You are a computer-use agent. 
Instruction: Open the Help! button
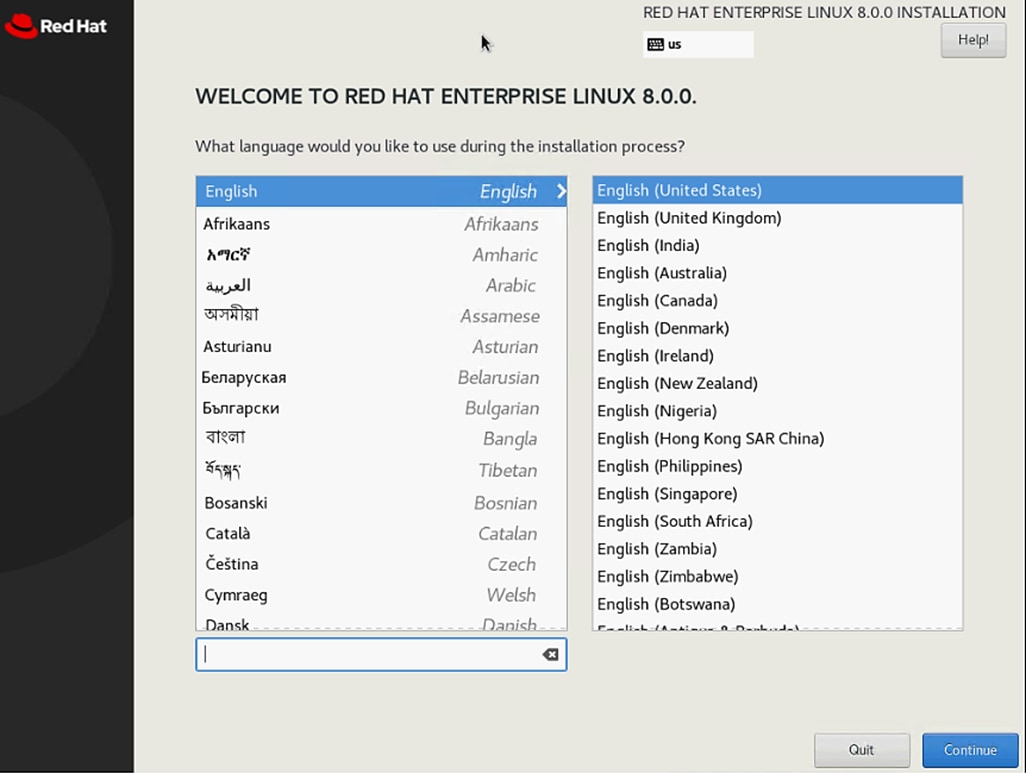973,40
